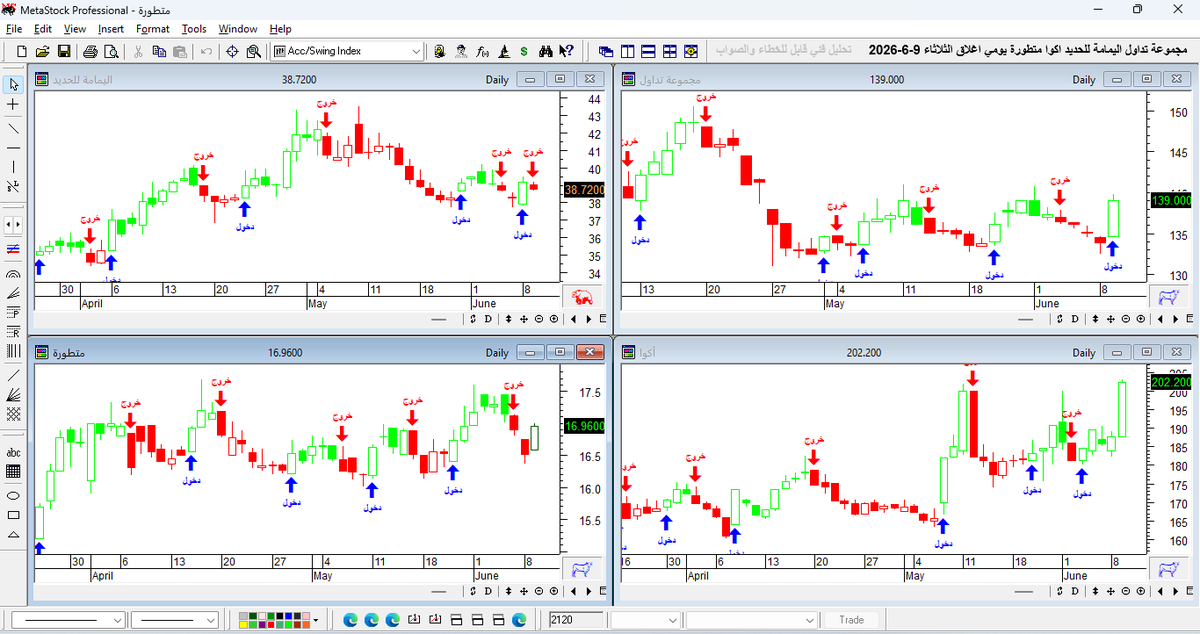Save with the floppy disk icon
Viewport: 1200px width, 634px height.
click(x=63, y=51)
